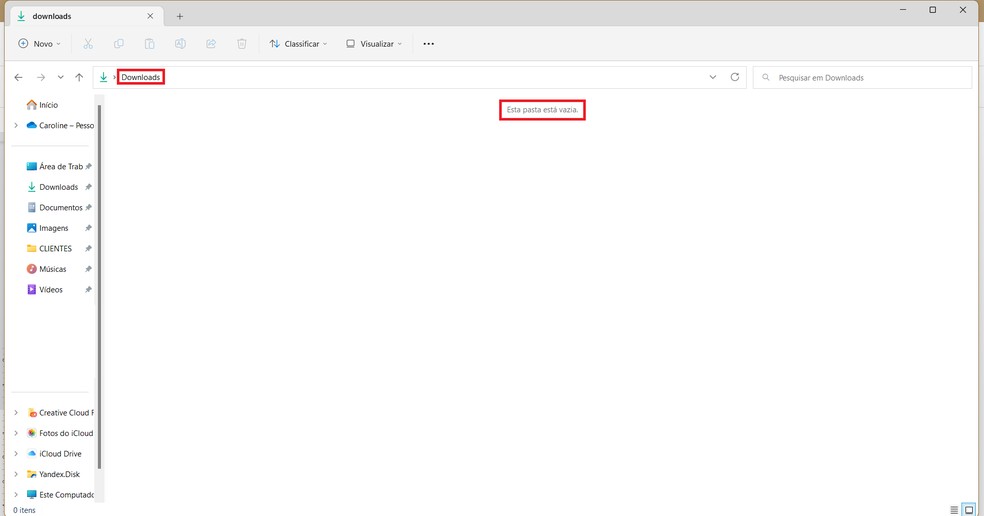This screenshot has height=516, width=984.
Task: Add a new tab with plus button
Action: click(179, 16)
